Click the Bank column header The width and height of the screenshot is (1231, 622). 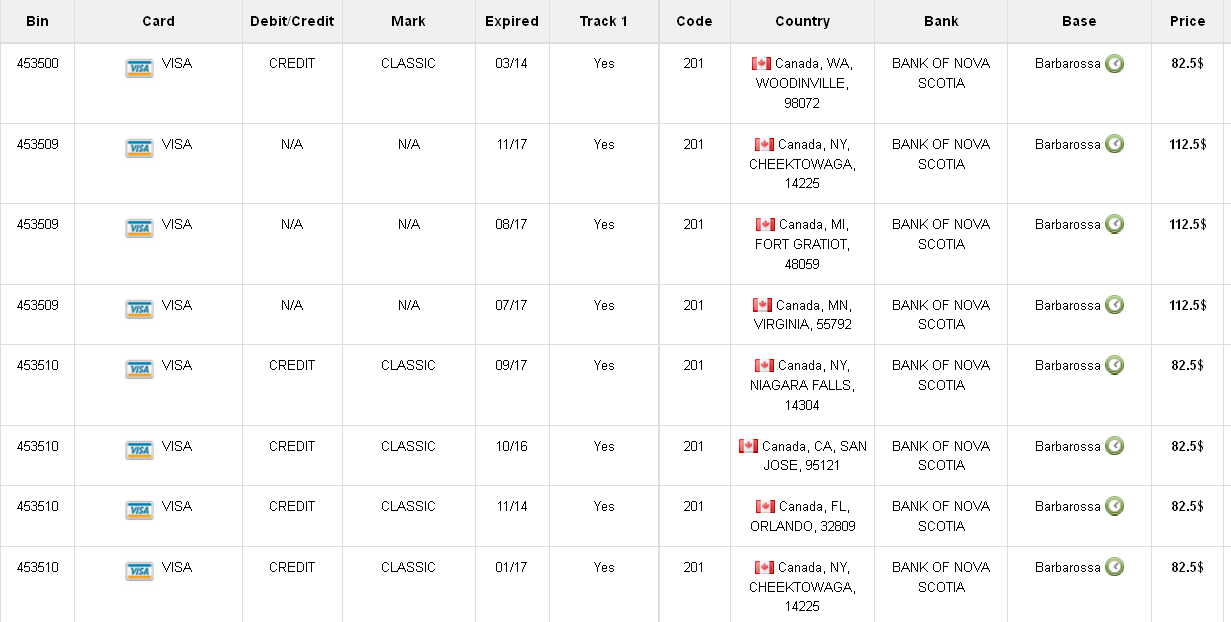940,21
